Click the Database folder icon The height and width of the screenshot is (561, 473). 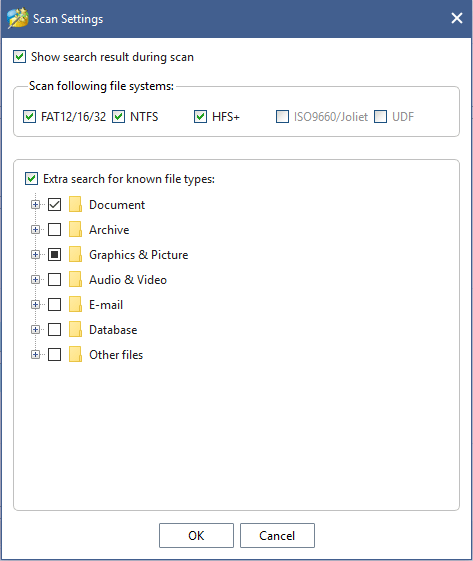pyautogui.click(x=75, y=330)
